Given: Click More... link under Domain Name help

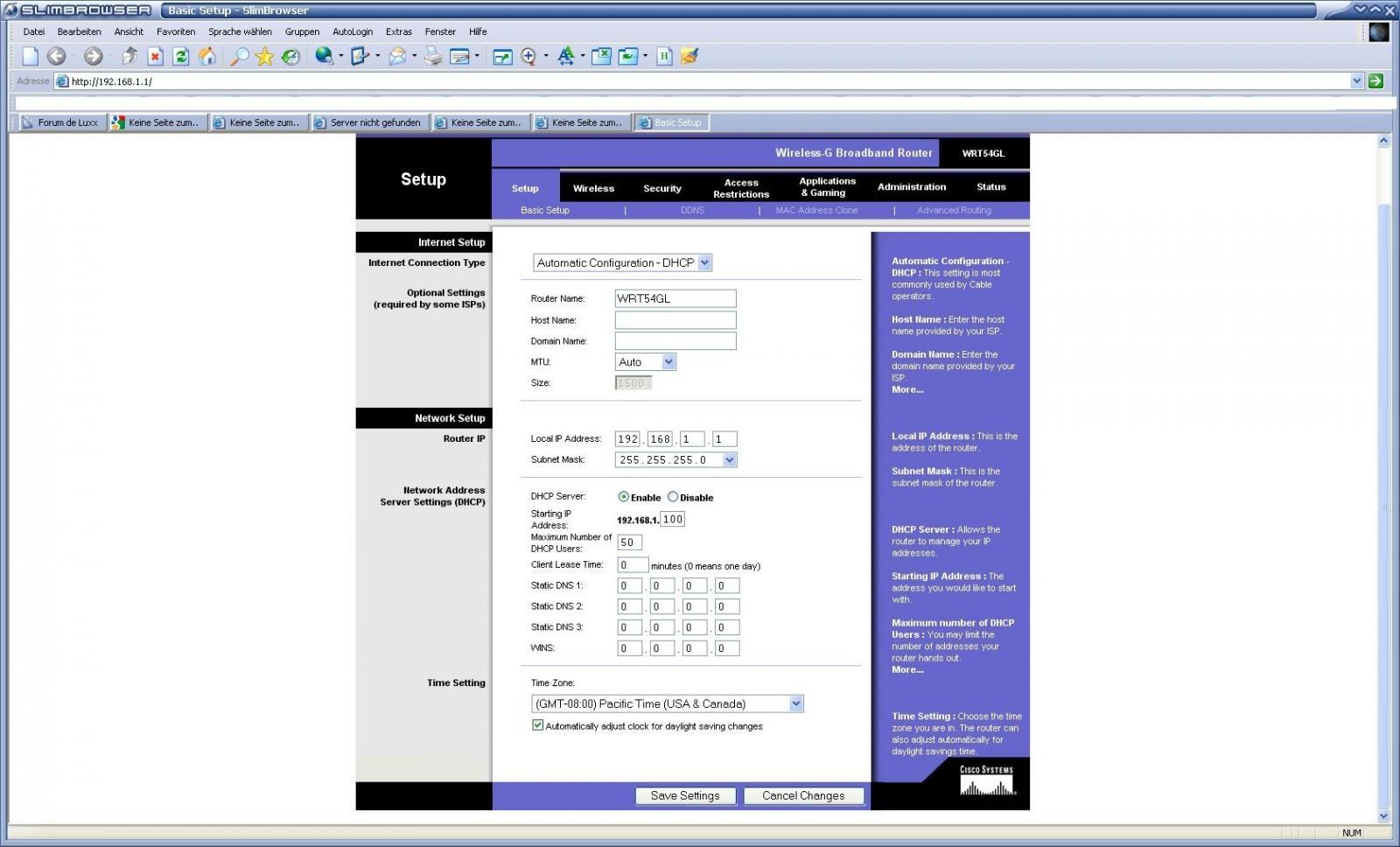Looking at the screenshot, I should point(907,389).
